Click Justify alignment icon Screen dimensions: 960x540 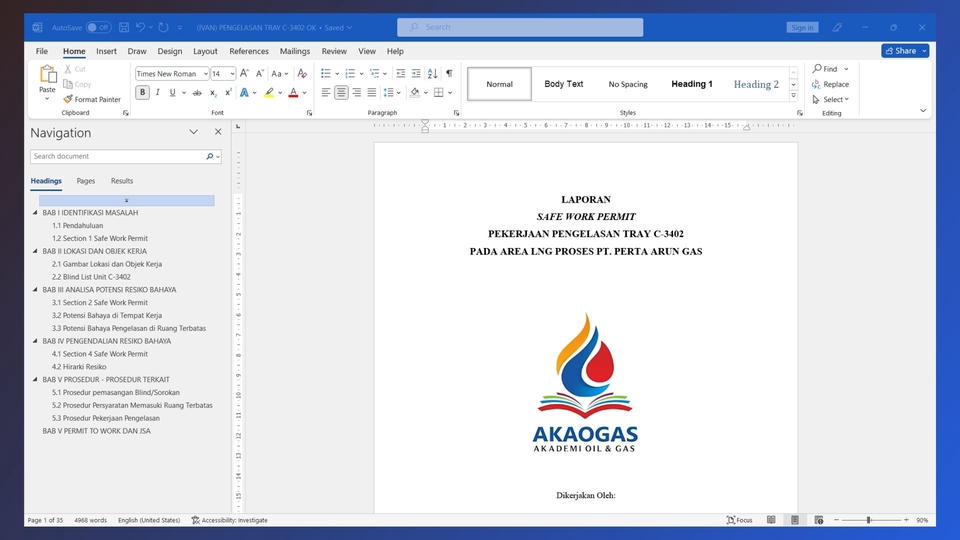click(372, 92)
